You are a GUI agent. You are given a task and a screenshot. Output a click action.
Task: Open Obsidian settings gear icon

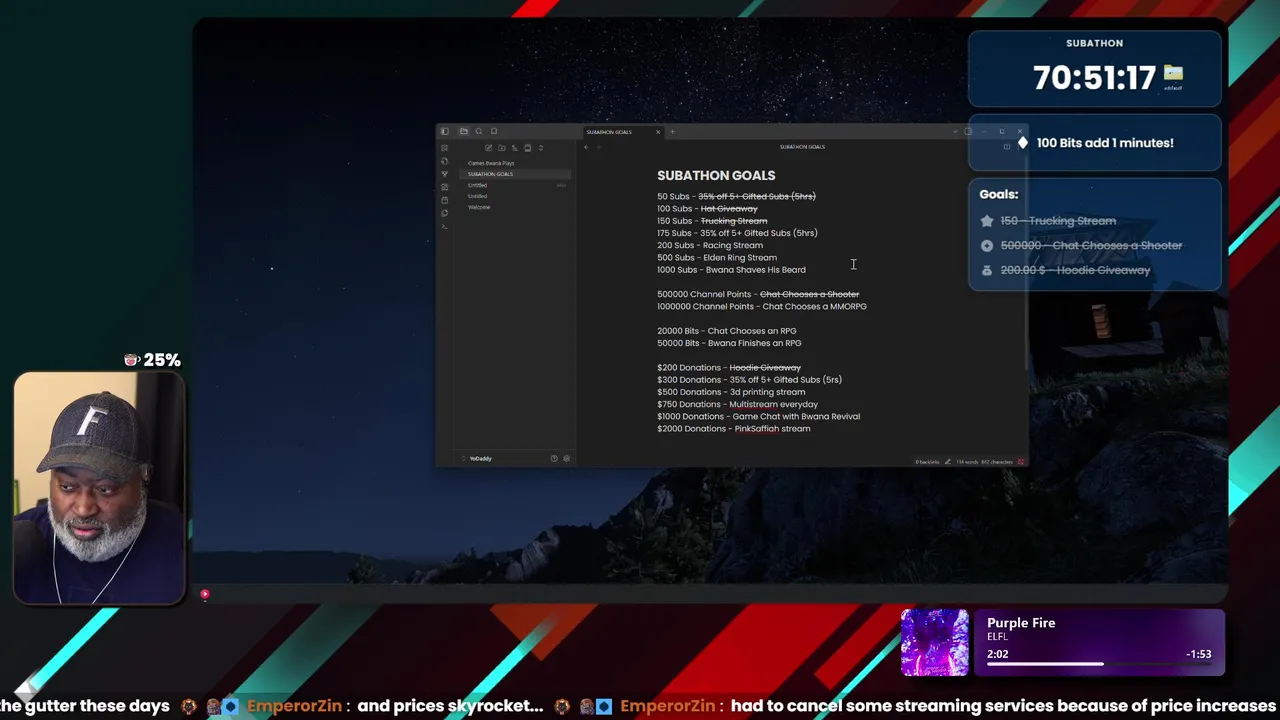coord(566,458)
